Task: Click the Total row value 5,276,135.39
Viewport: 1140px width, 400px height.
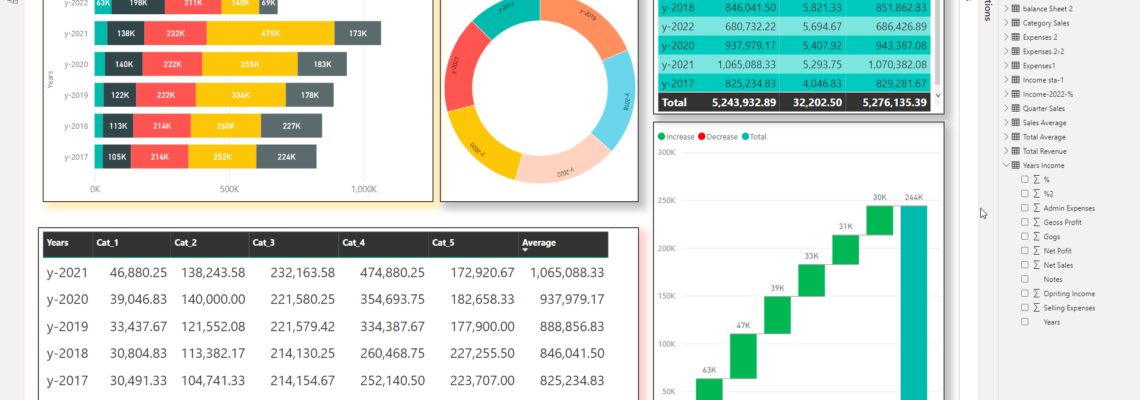Action: point(896,103)
